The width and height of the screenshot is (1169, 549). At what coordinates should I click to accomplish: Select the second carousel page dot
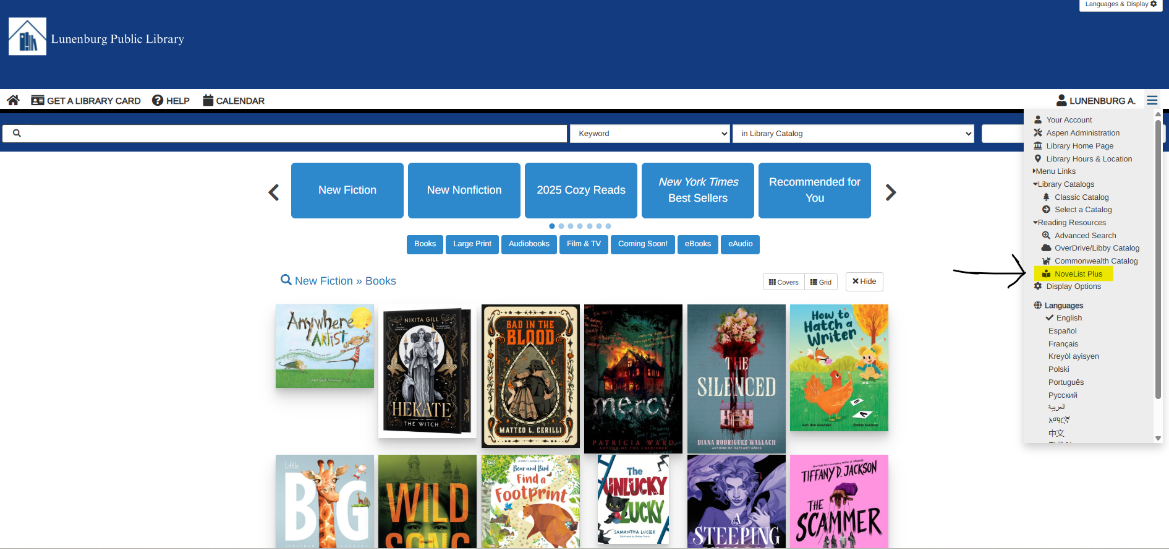(561, 226)
